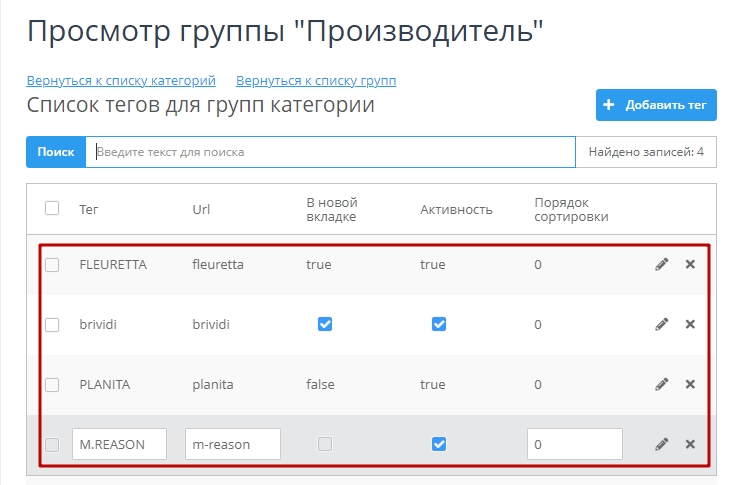Screen dimensions: 740x485
Task: Click delete X icon for FLEURETTA row
Action: coord(690,265)
